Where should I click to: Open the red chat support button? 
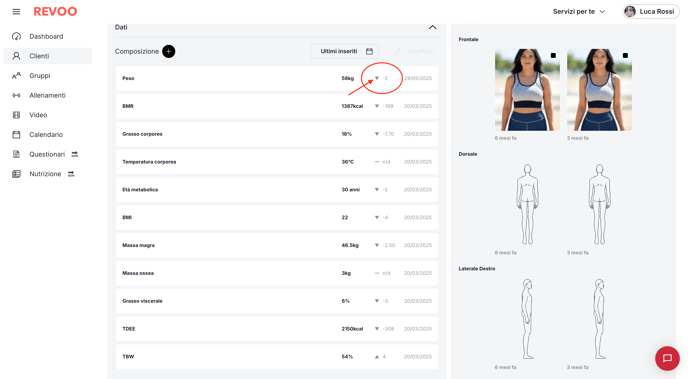tap(667, 358)
